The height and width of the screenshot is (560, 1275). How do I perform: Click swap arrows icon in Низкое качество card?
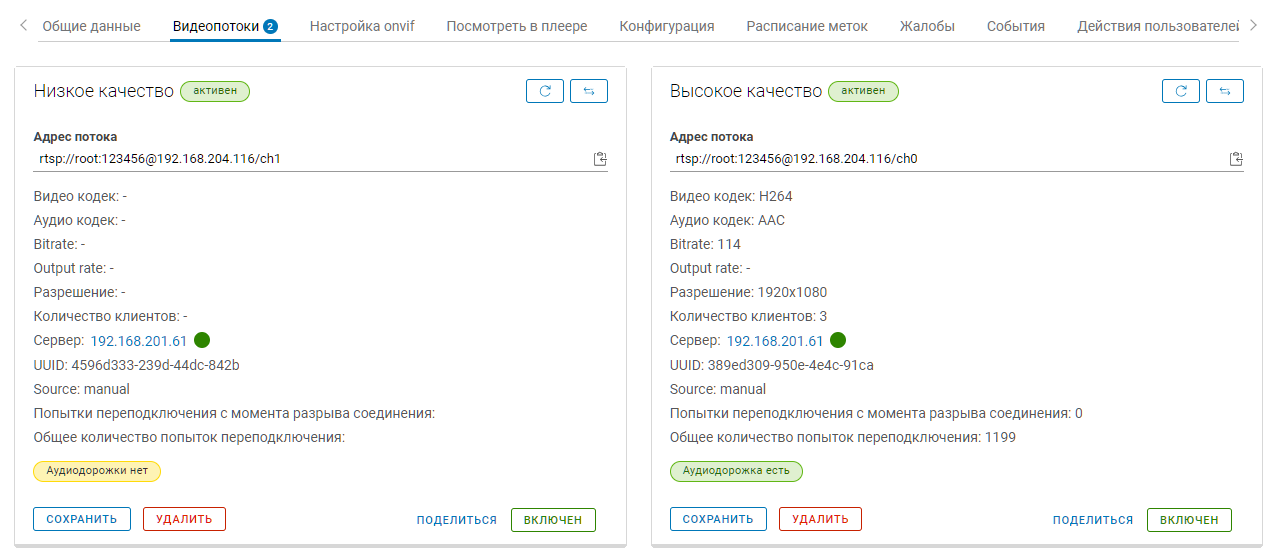tap(589, 91)
